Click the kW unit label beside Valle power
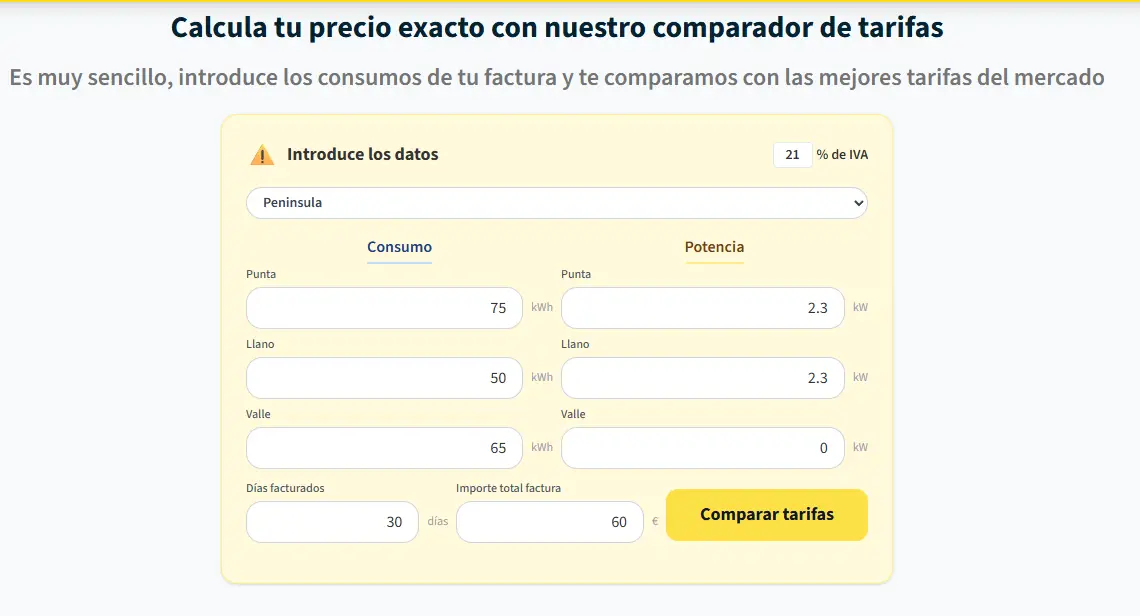The width and height of the screenshot is (1140, 616). pos(860,447)
